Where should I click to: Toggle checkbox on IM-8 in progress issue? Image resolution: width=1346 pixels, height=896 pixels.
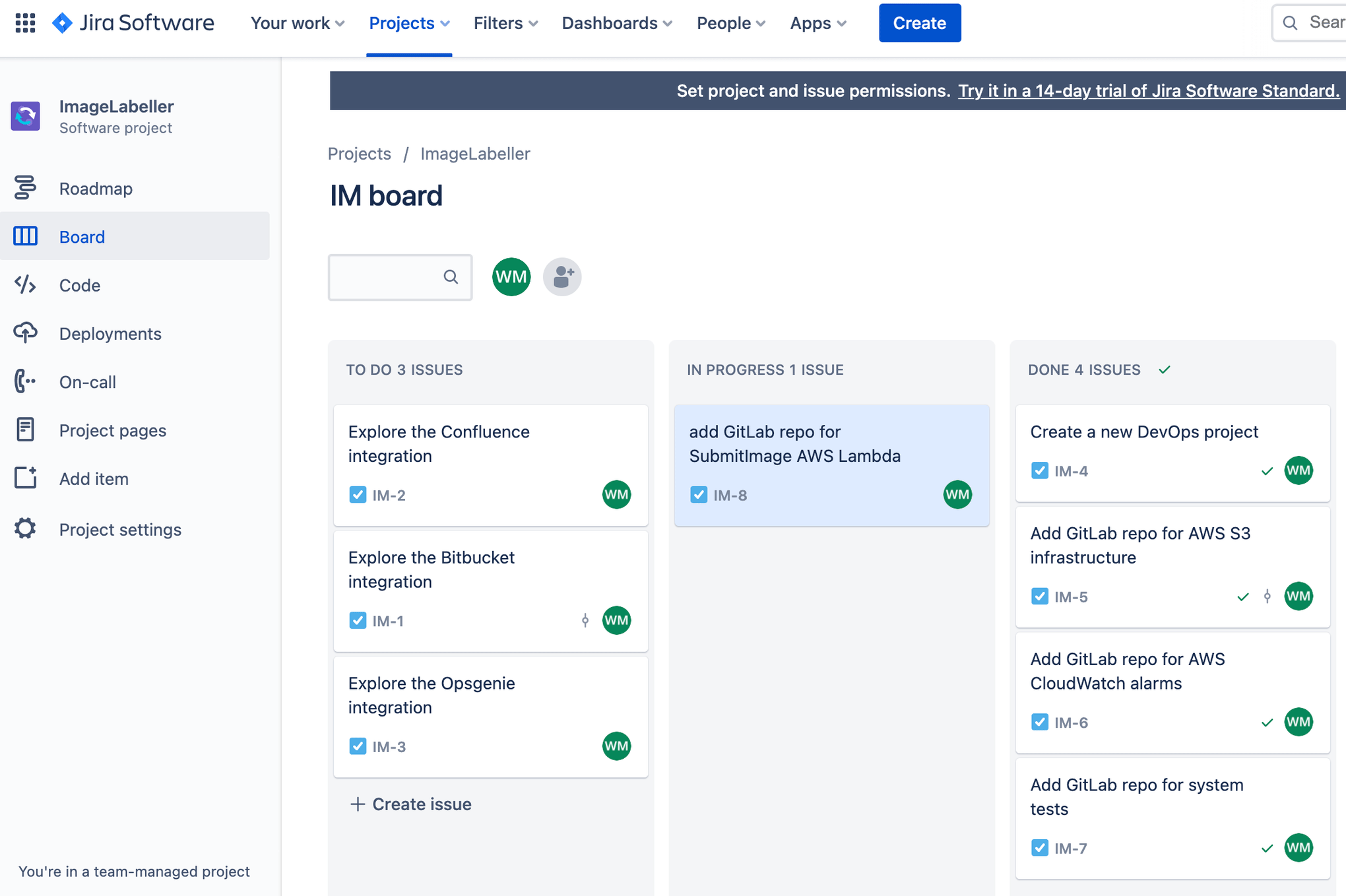coord(698,494)
